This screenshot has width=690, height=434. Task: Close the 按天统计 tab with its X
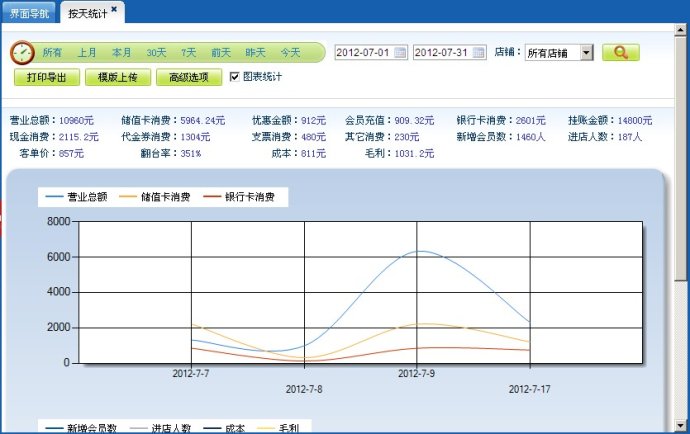pos(114,9)
